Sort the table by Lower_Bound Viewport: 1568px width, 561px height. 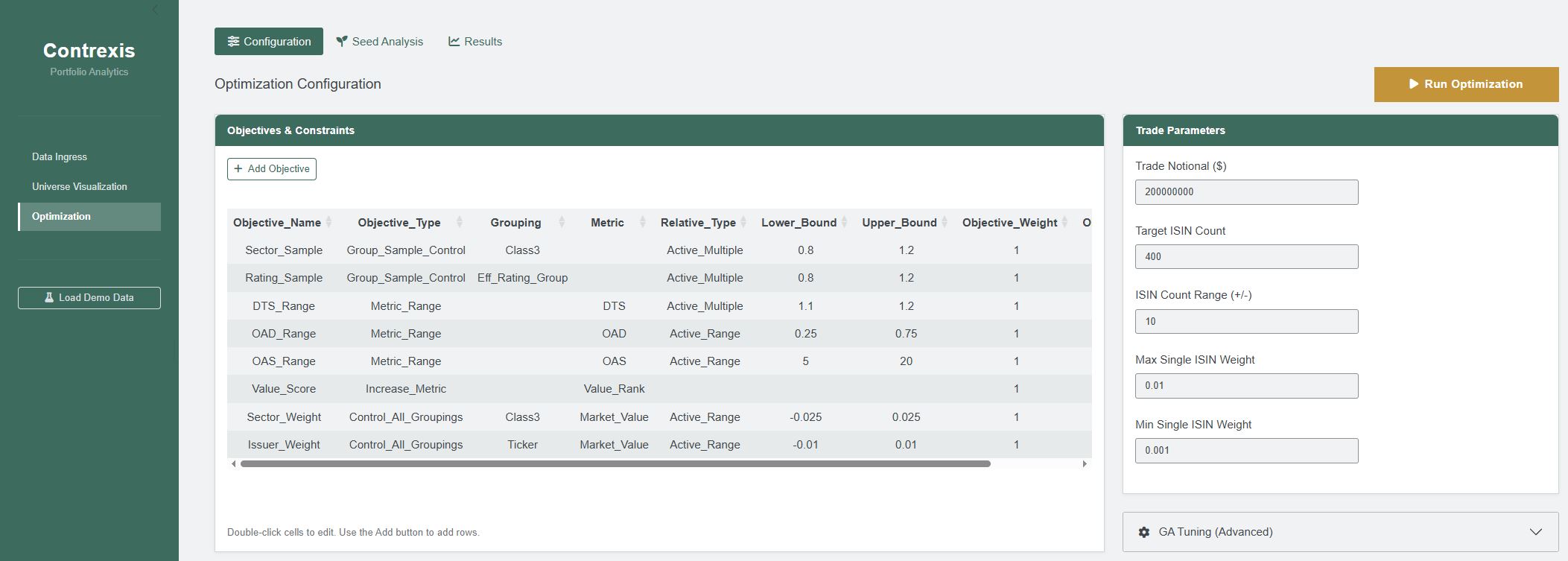point(844,223)
